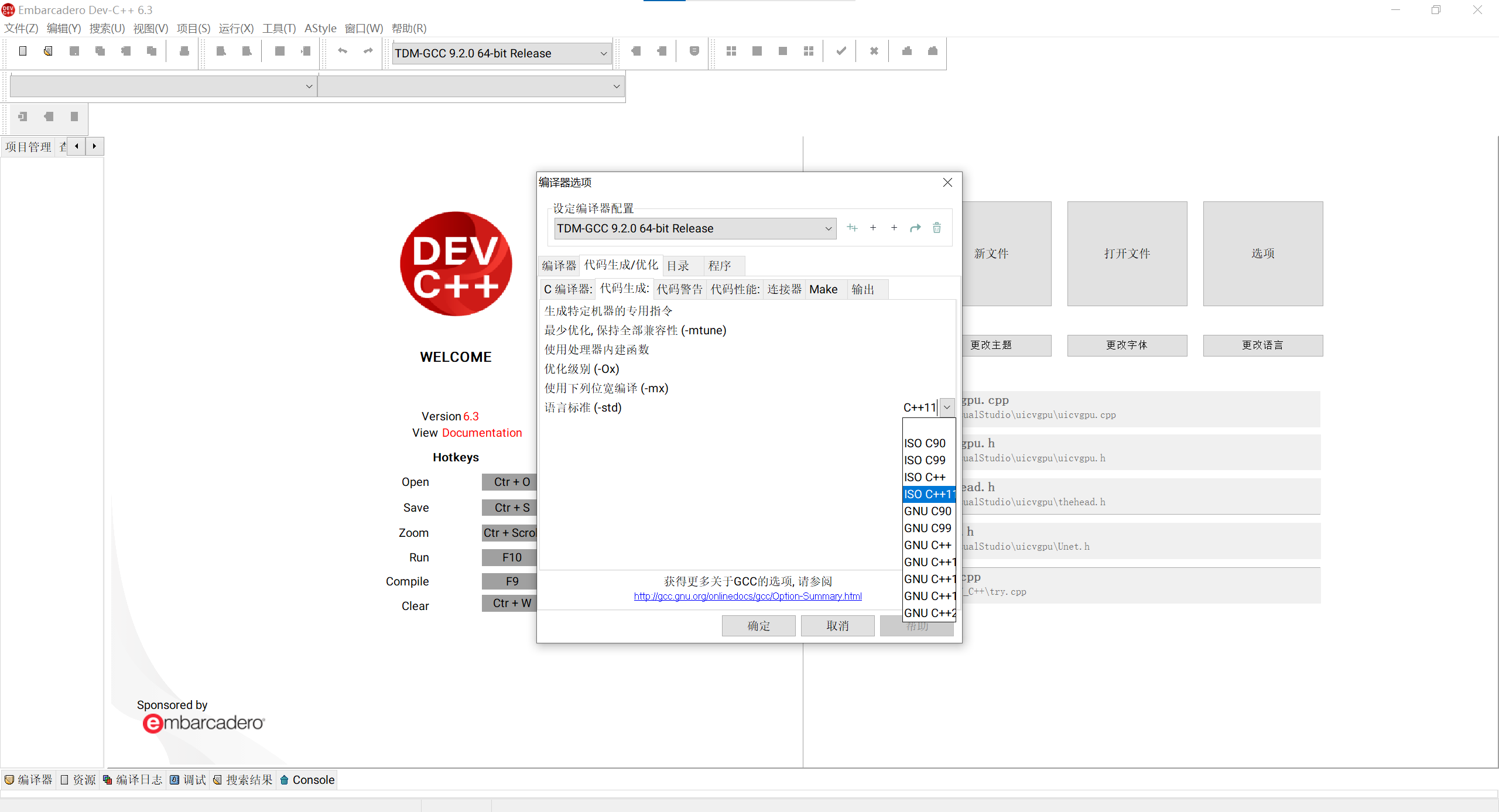Switch to the 代码警告 tab
Image resolution: width=1499 pixels, height=812 pixels.
679,289
